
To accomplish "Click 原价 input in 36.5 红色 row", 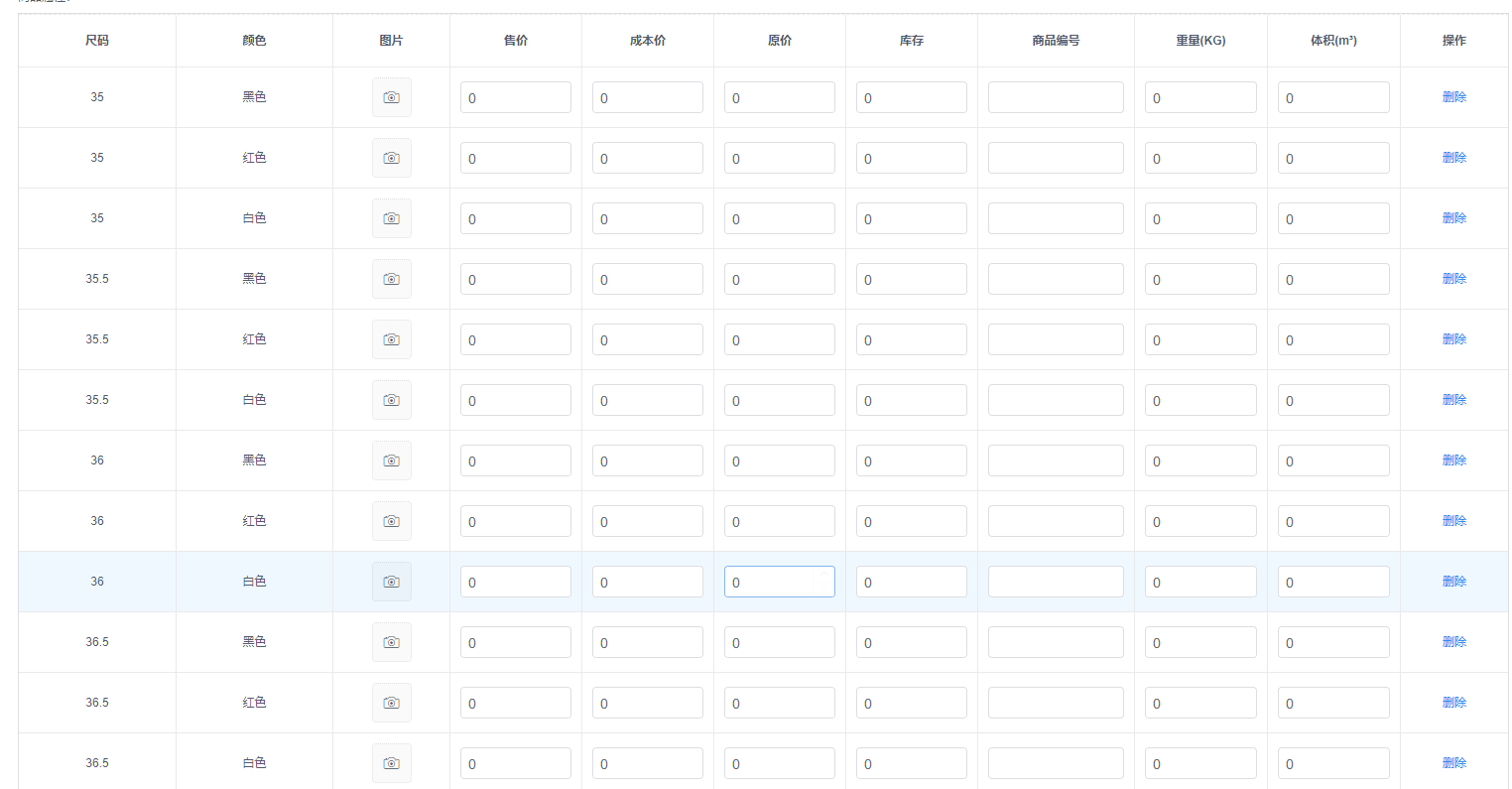I will (x=780, y=703).
